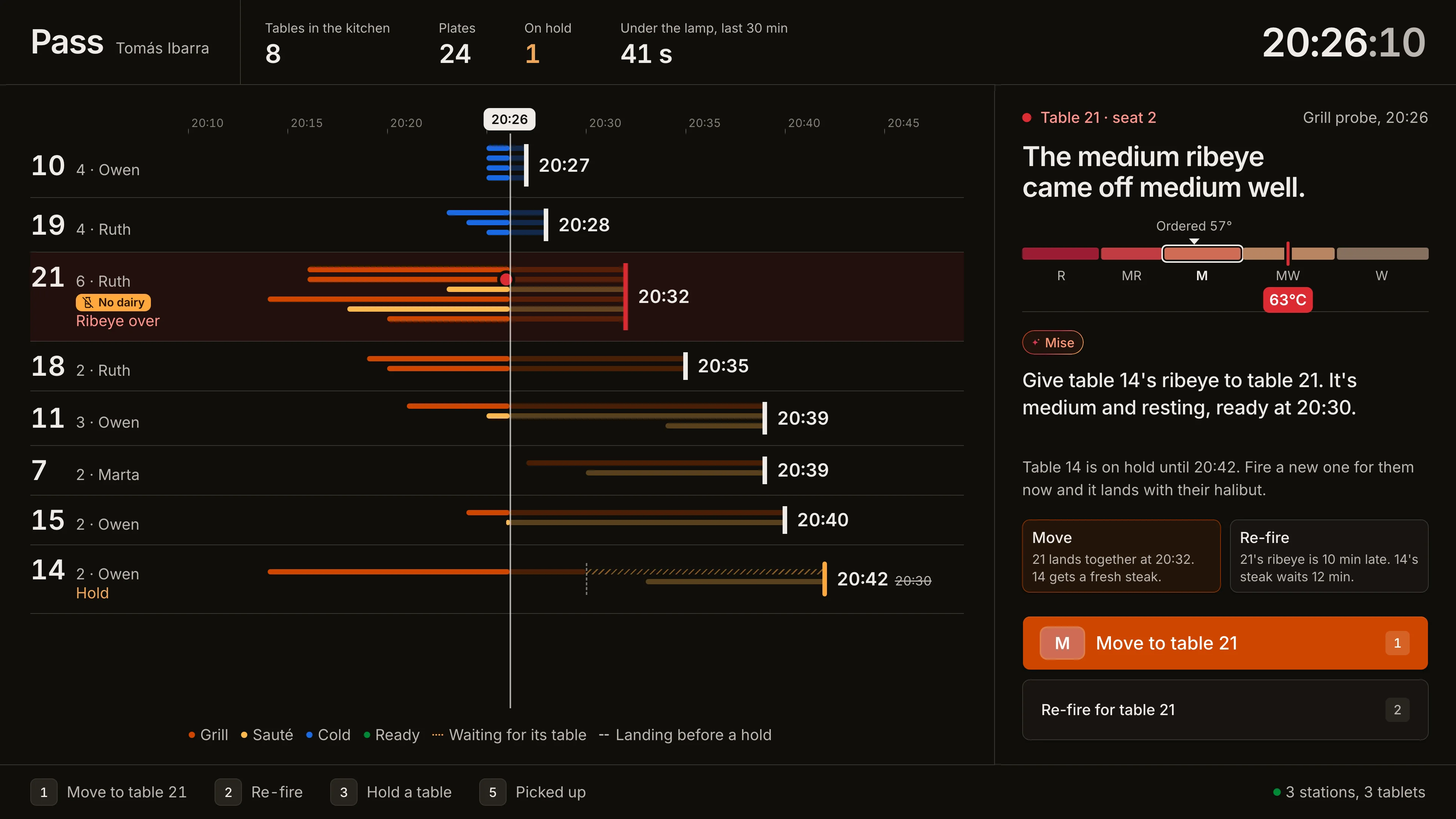This screenshot has height=819, width=1456.
Task: Click table 21's 20:32 landing time
Action: pyautogui.click(x=664, y=296)
